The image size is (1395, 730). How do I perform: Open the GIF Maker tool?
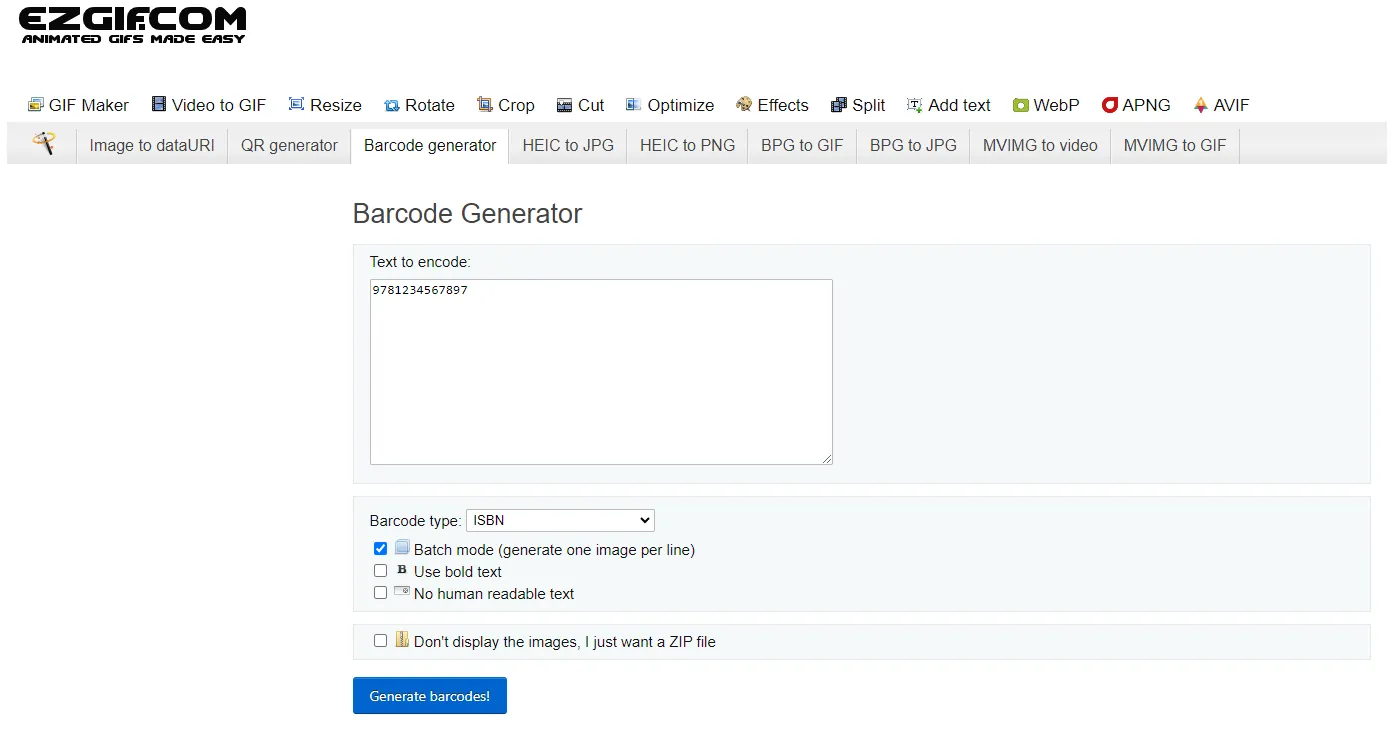point(78,105)
